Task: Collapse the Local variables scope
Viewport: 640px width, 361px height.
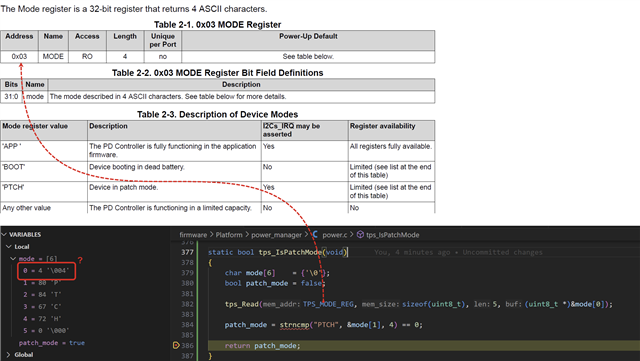Action: (9, 247)
